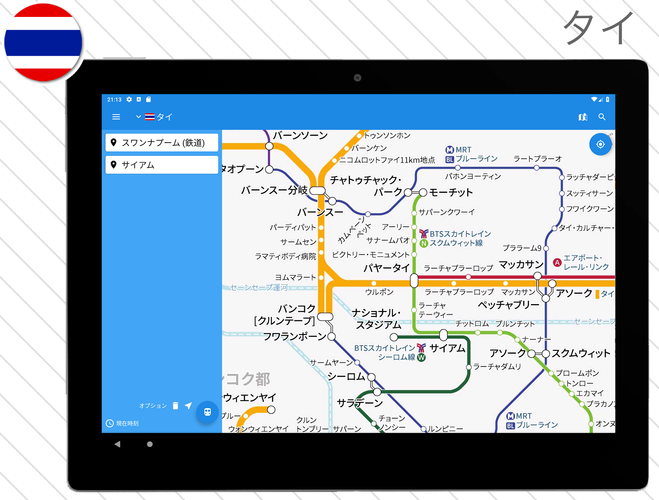This screenshot has height=500, width=659.
Task: Clear the route with the trash icon
Action: [176, 405]
